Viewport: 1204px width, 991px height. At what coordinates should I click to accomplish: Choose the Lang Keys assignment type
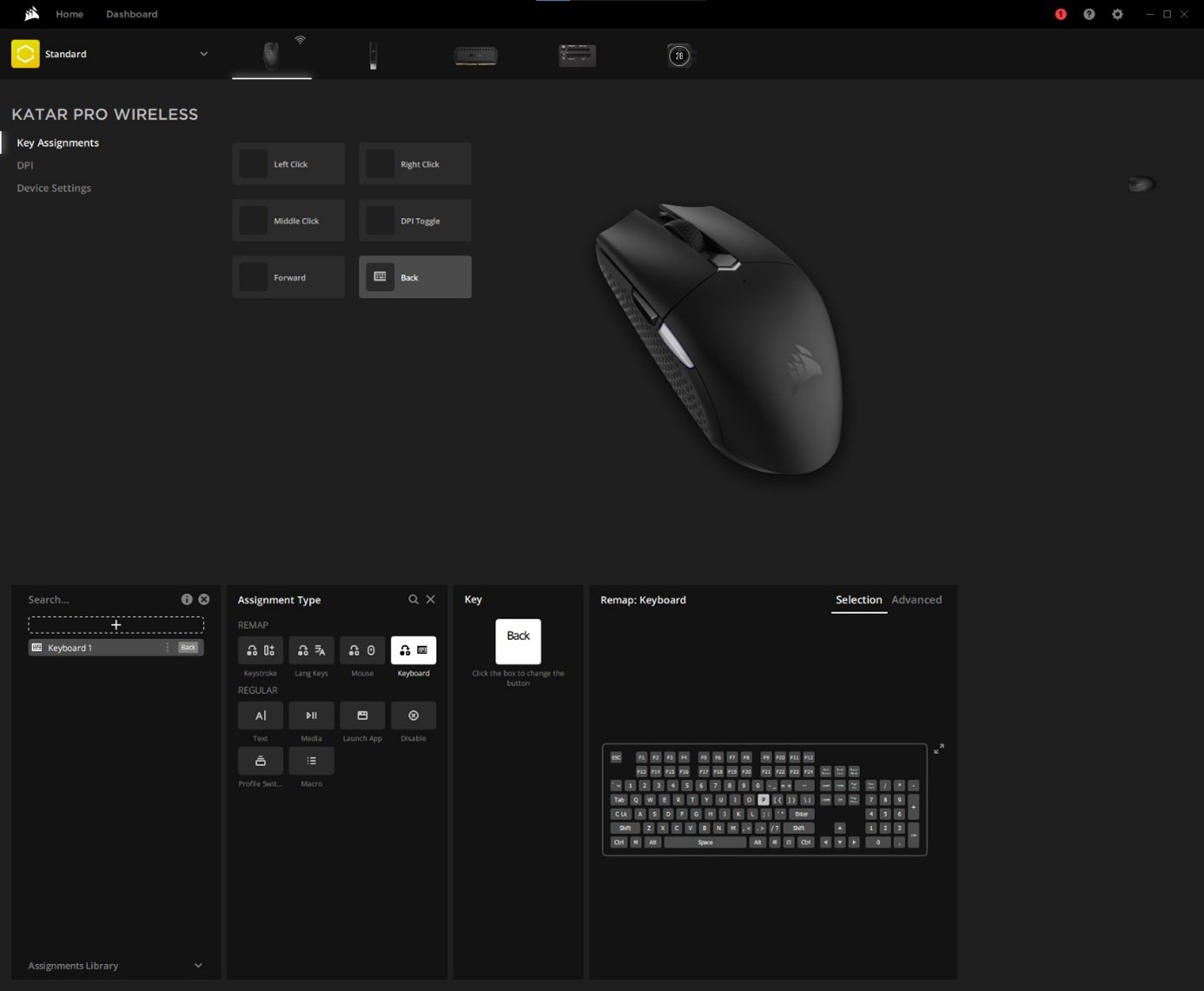(310, 650)
